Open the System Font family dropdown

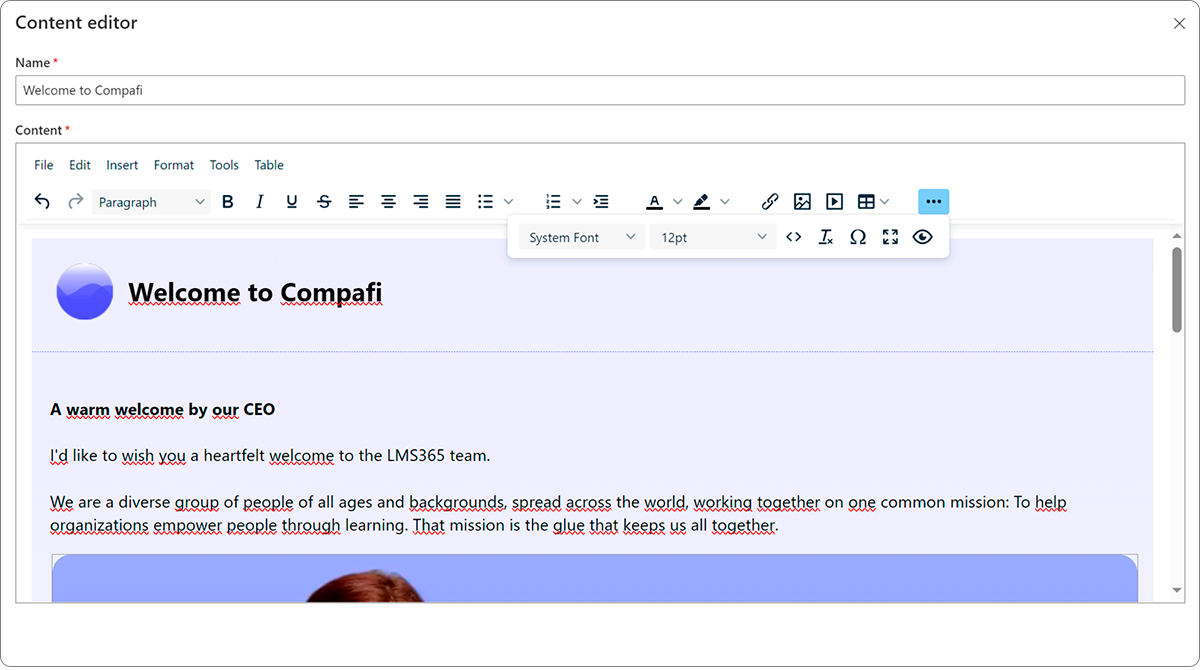coord(582,237)
